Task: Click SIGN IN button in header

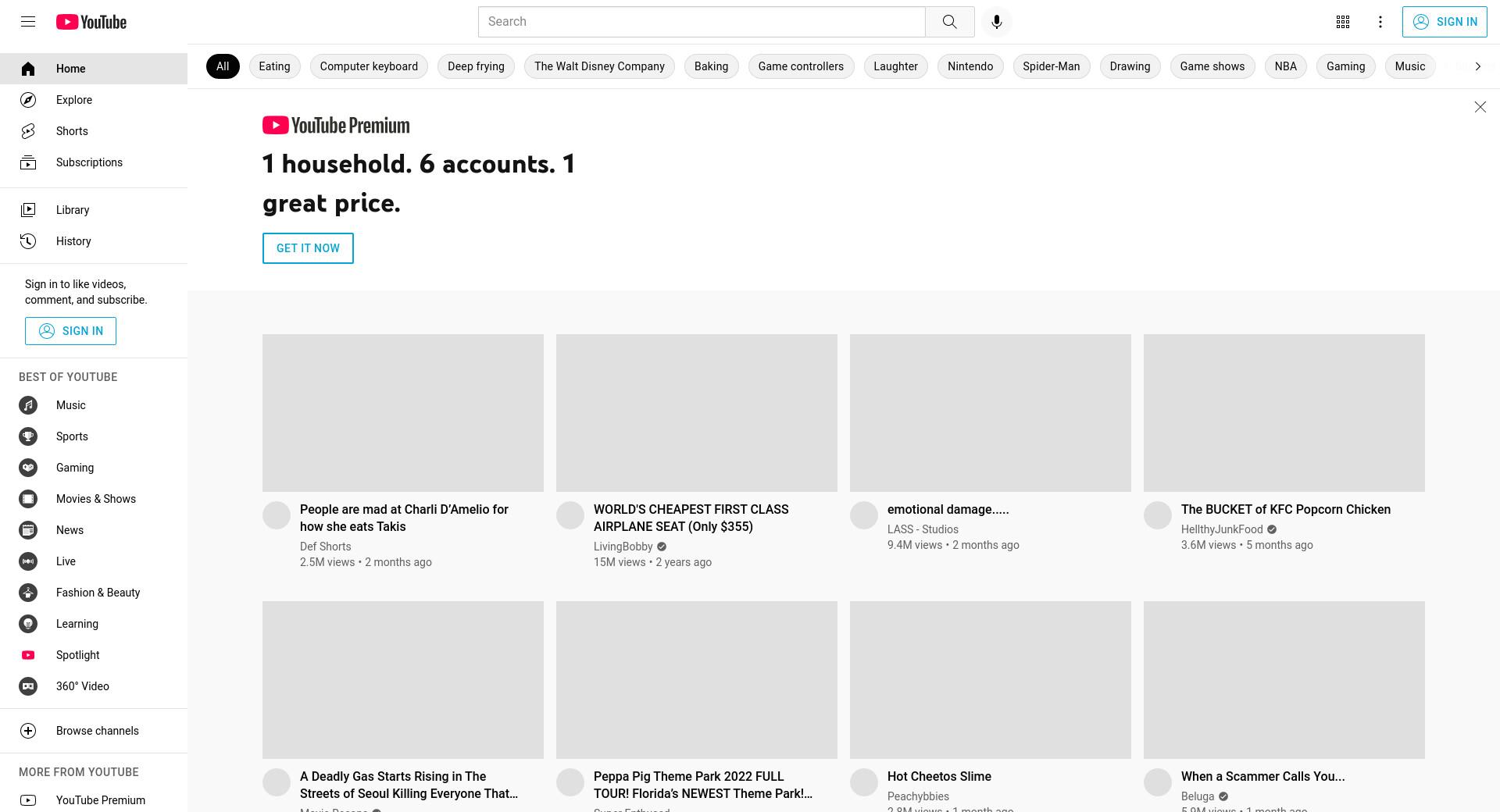Action: pyautogui.click(x=1445, y=22)
